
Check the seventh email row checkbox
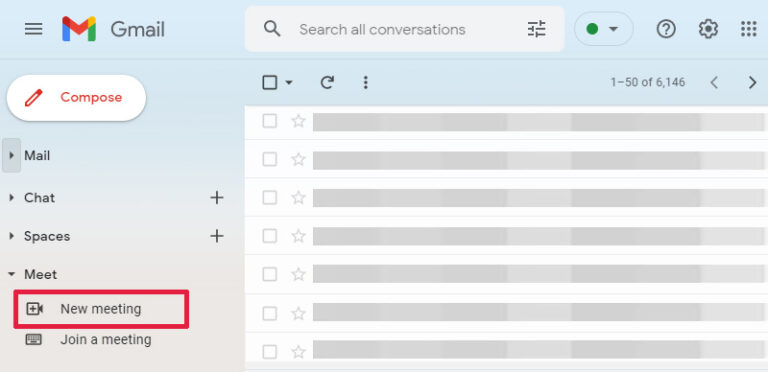pos(269,351)
